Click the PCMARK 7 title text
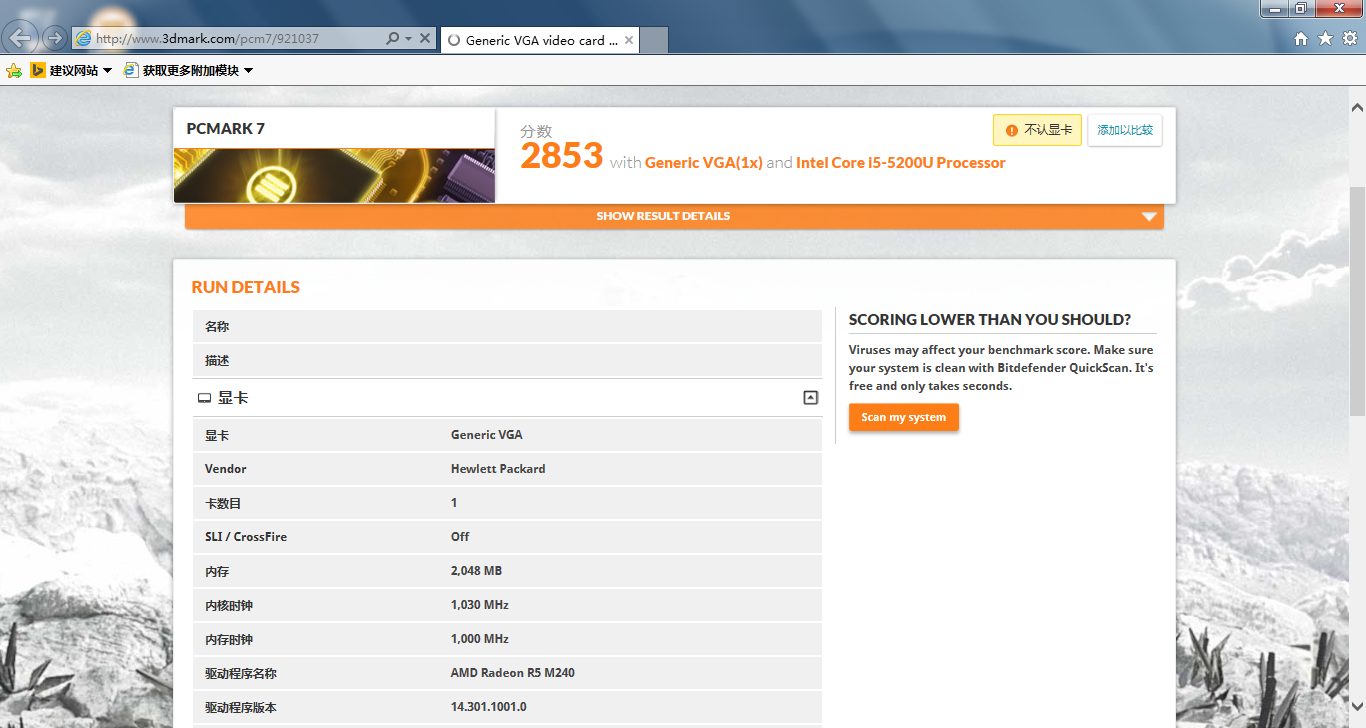 tap(226, 129)
